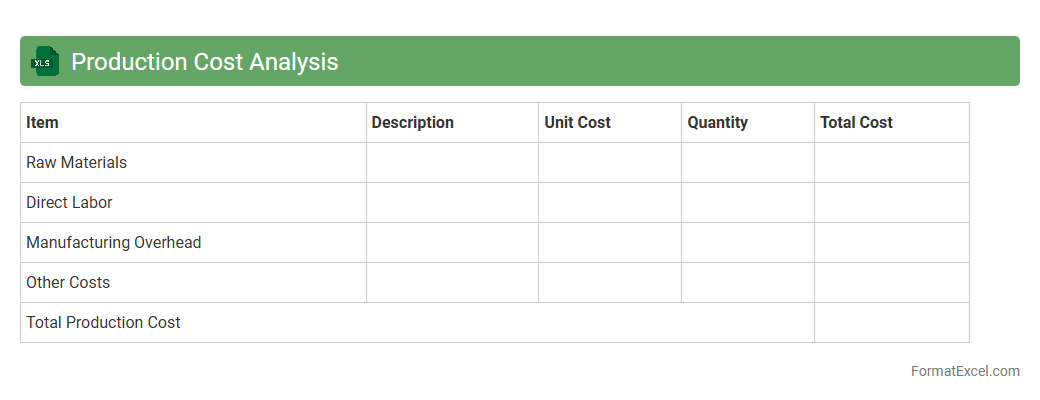Click the XLS file icon in header
The height and width of the screenshot is (400, 1040).
tap(44, 61)
